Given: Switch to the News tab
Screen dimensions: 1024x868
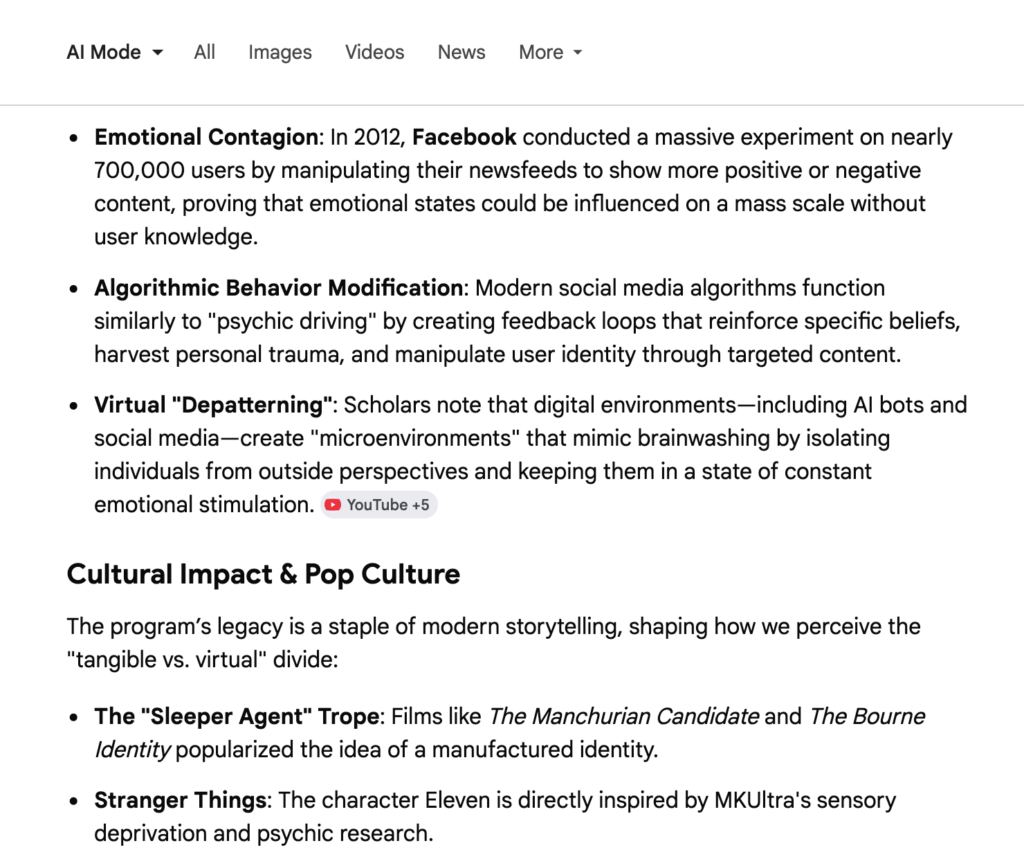Looking at the screenshot, I should (x=461, y=52).
